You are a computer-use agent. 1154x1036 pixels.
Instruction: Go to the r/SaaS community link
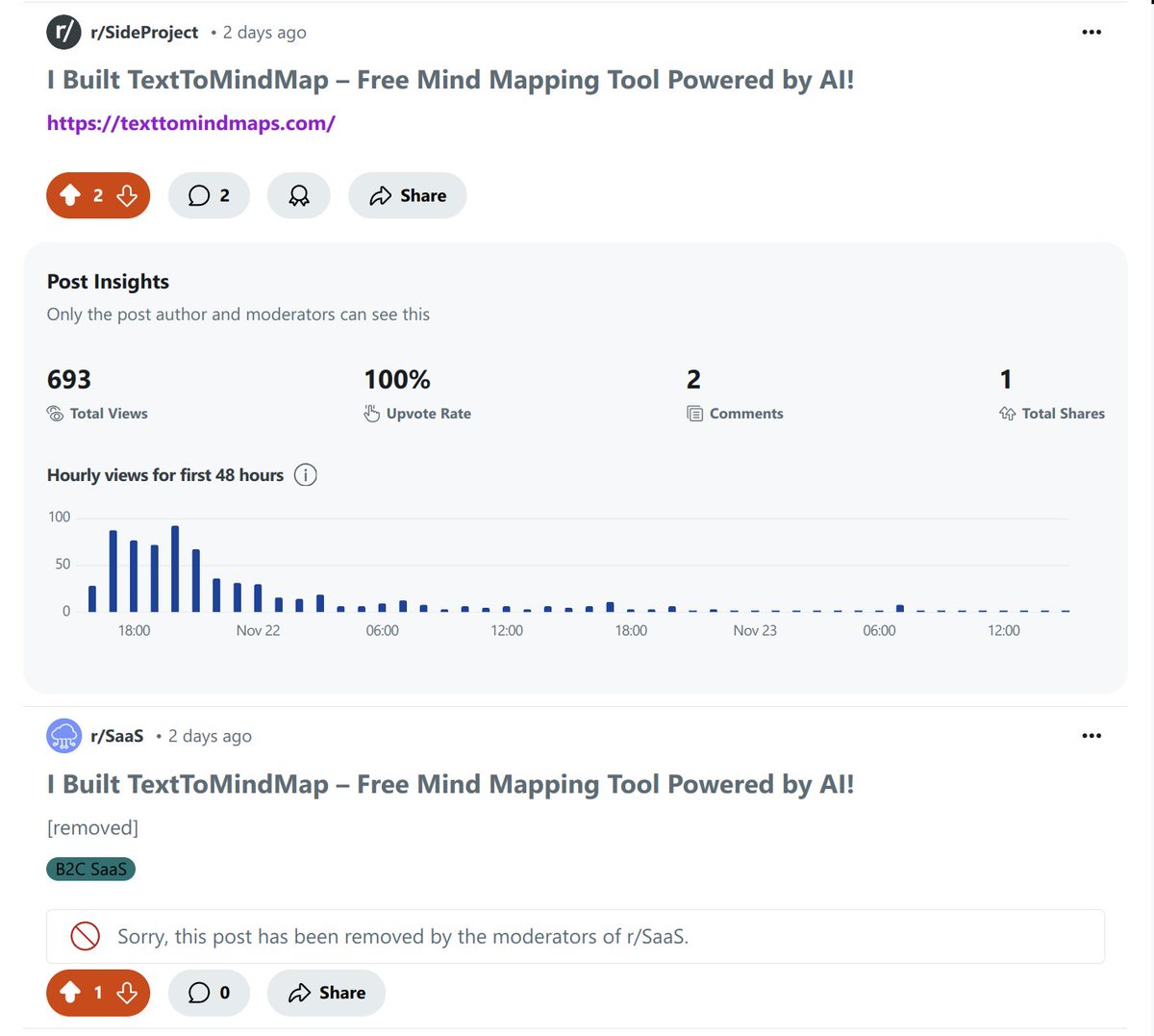pos(117,736)
